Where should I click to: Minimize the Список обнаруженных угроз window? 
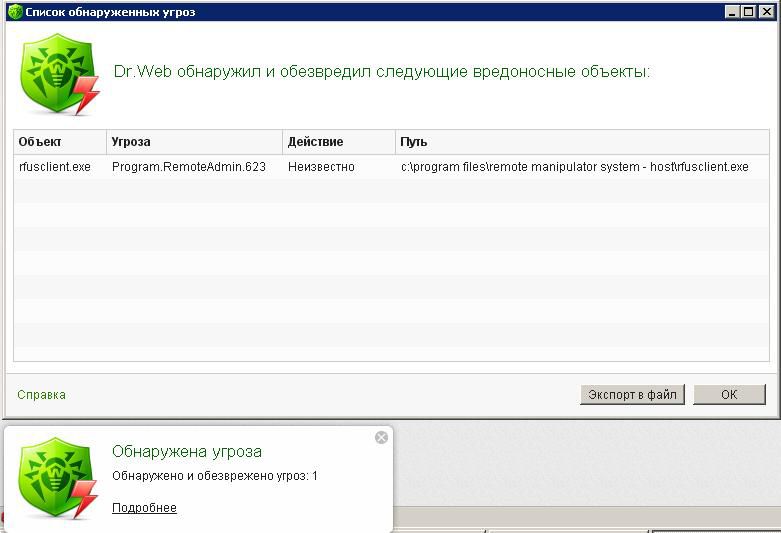click(x=732, y=11)
